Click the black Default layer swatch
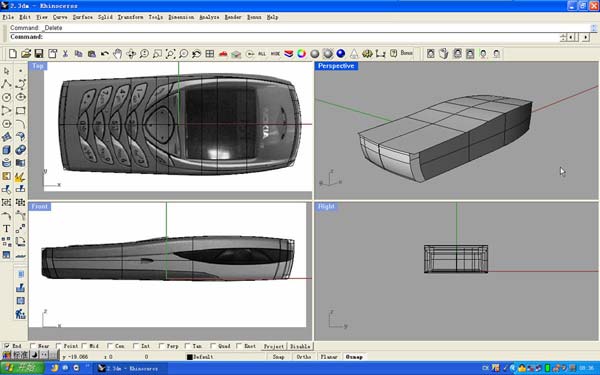Screen dimensions: 600x375 pos(189,357)
